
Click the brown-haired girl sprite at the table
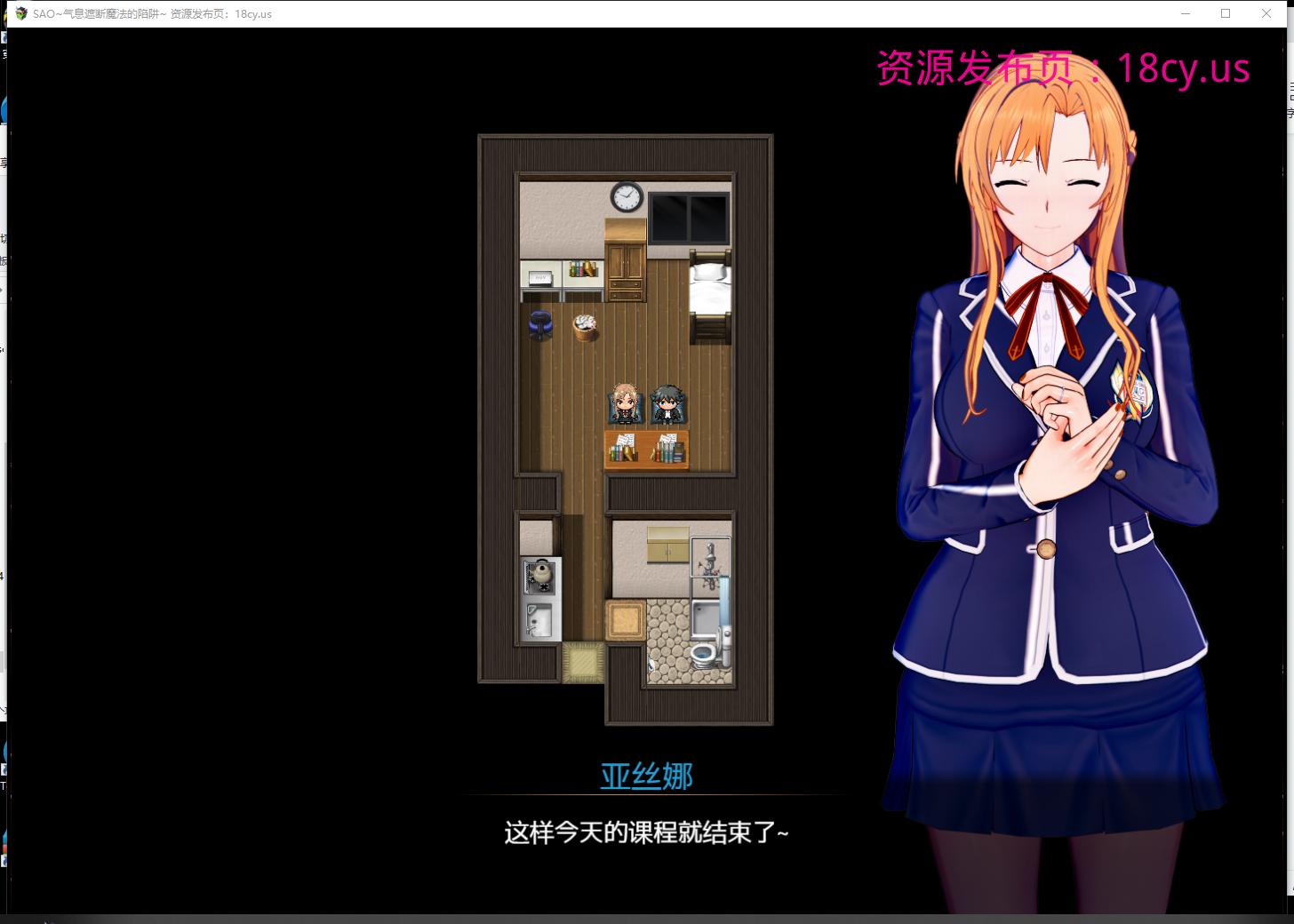pos(625,404)
